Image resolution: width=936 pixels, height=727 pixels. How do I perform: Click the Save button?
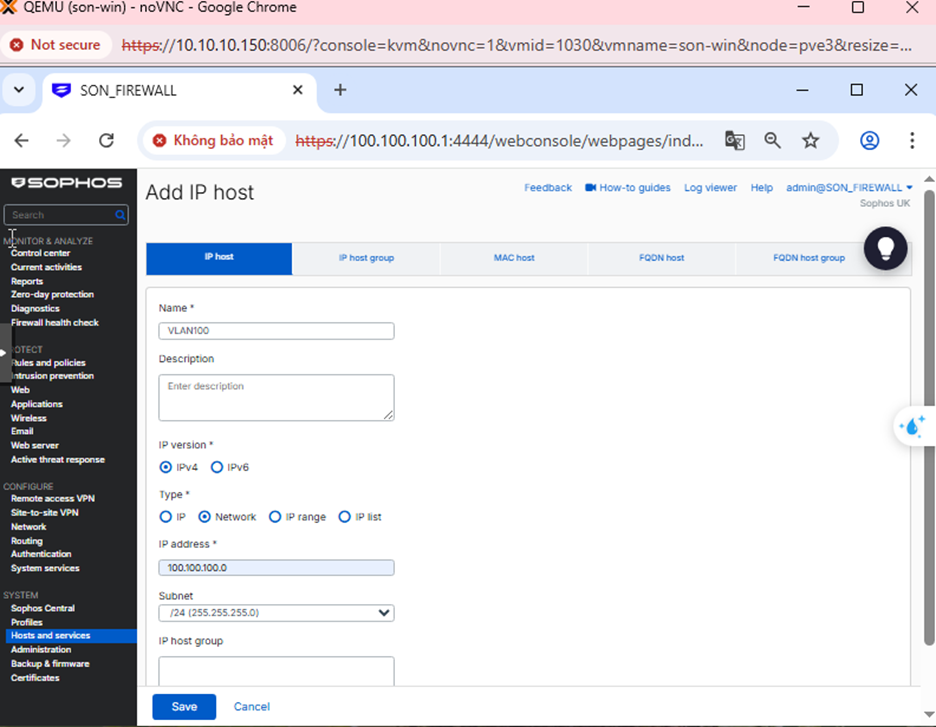pos(184,706)
